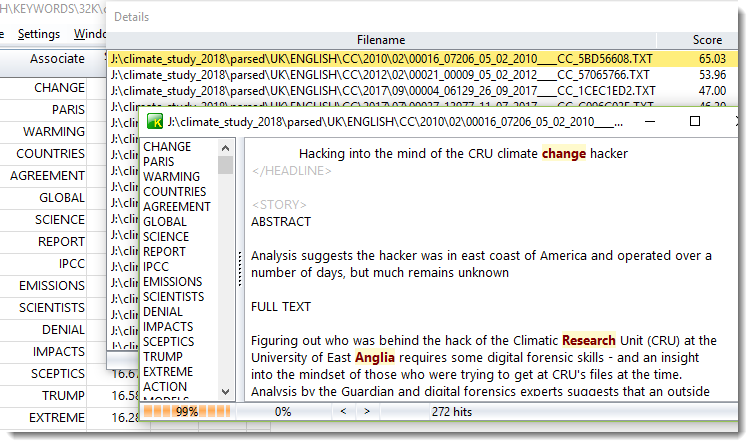Image resolution: width=753 pixels, height=447 pixels.
Task: Click SCIENCE in the Associate column
Action: [60, 220]
